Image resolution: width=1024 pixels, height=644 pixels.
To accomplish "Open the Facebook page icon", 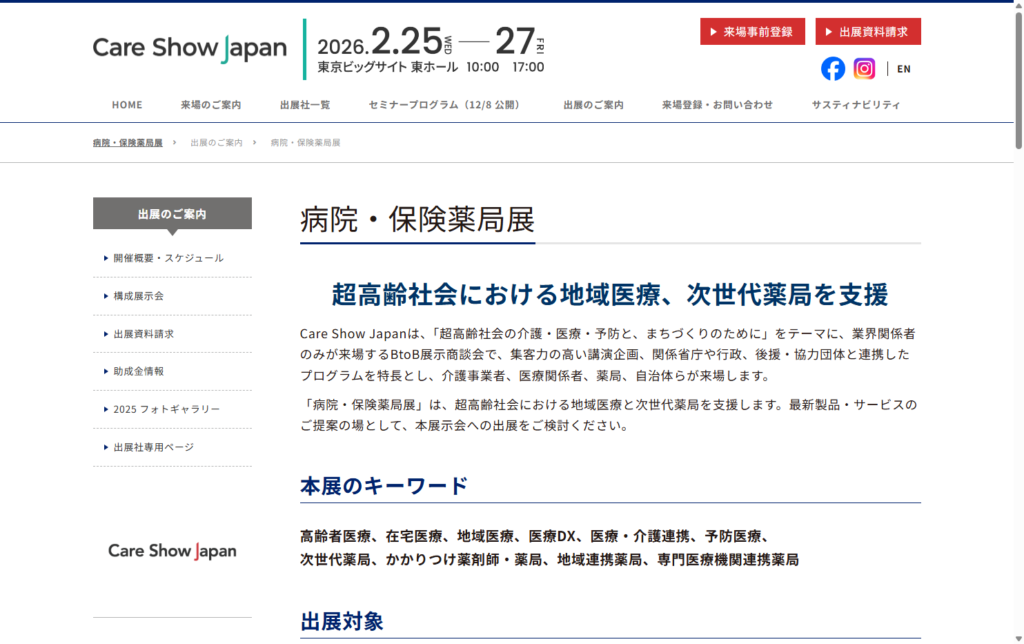I will [x=832, y=68].
